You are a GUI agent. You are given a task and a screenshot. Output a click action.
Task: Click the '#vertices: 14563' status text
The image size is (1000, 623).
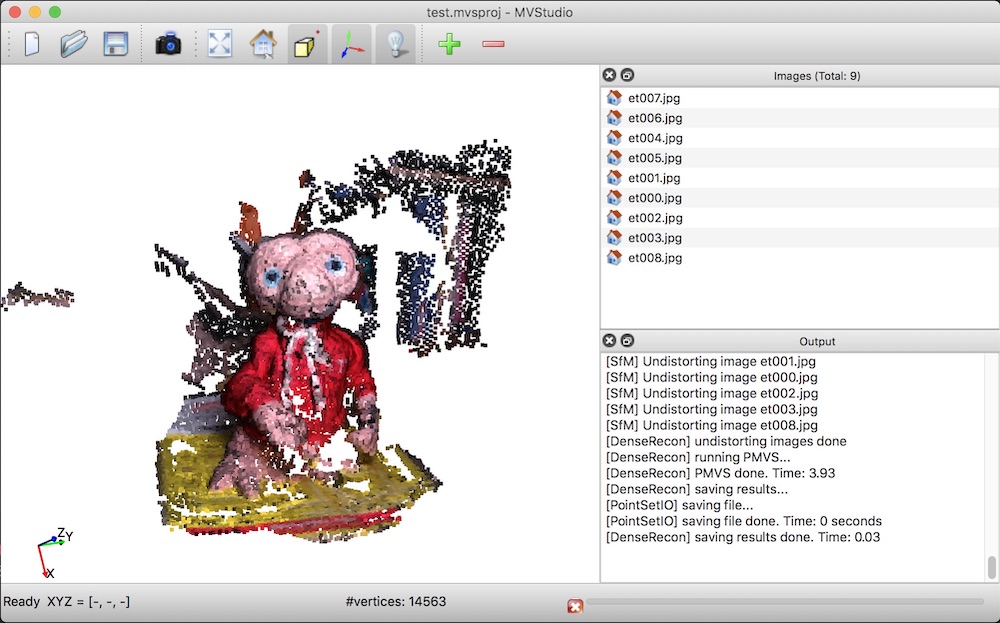[395, 601]
